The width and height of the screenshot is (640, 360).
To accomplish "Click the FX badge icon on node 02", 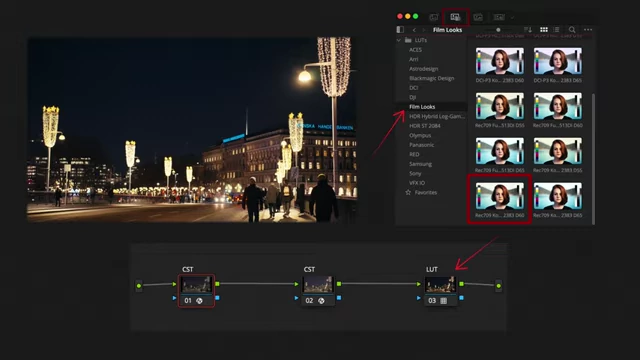I will [x=321, y=301].
